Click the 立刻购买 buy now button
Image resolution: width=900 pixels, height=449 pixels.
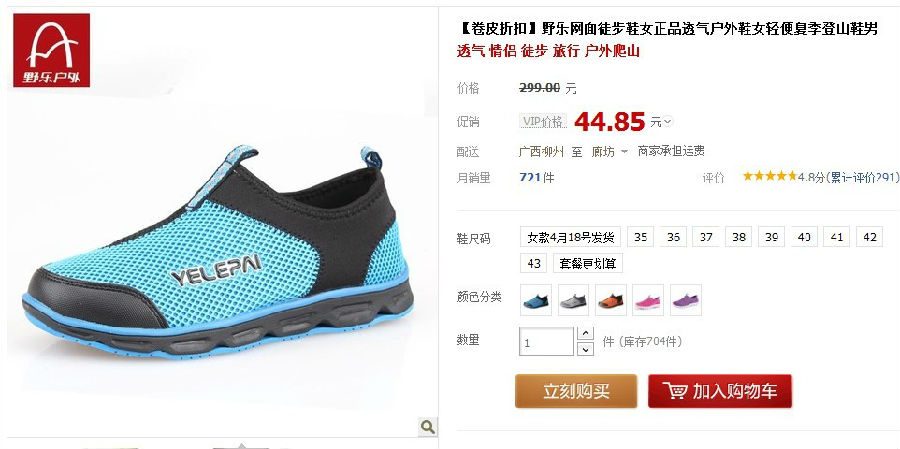576,391
